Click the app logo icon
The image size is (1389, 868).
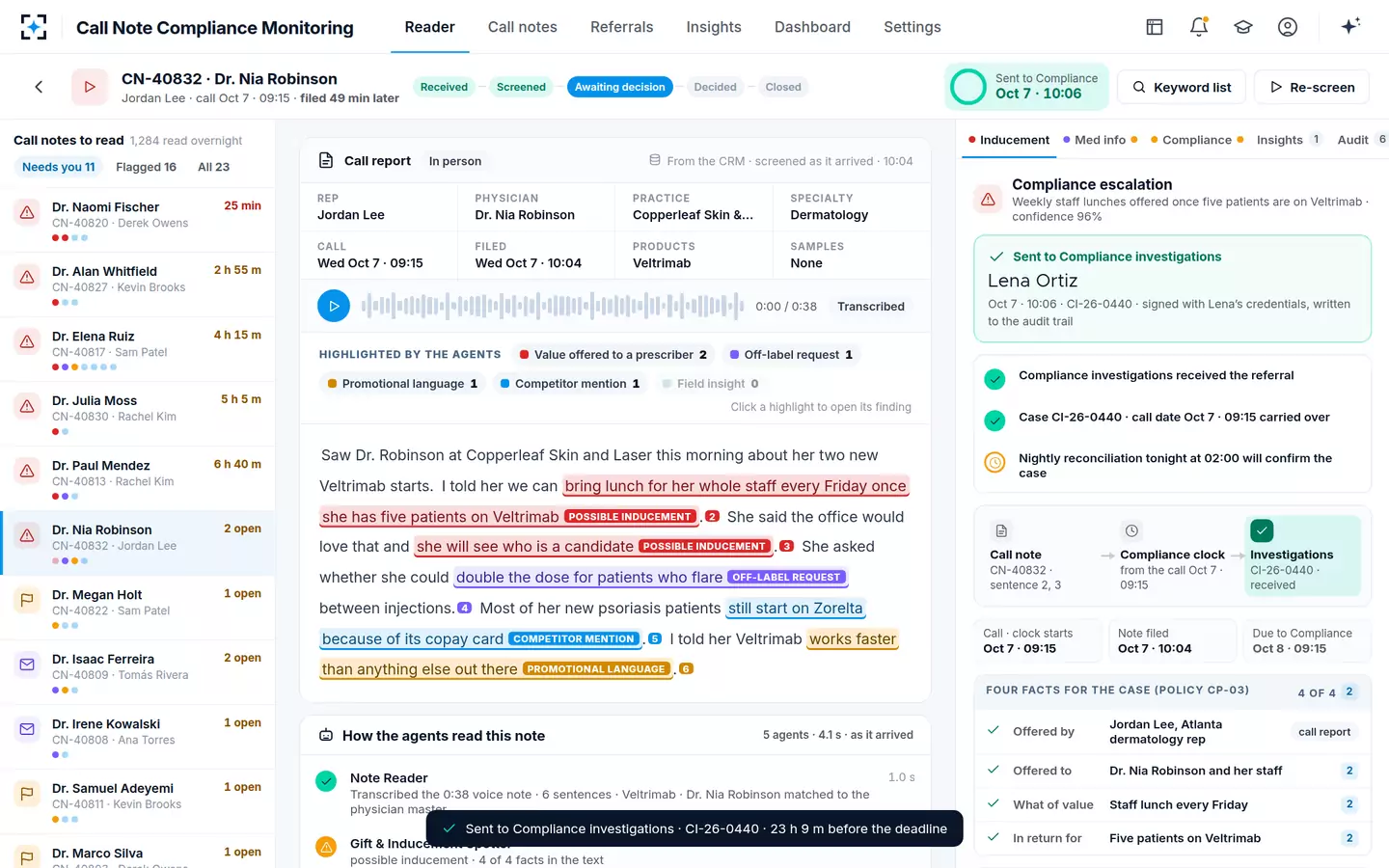[34, 27]
